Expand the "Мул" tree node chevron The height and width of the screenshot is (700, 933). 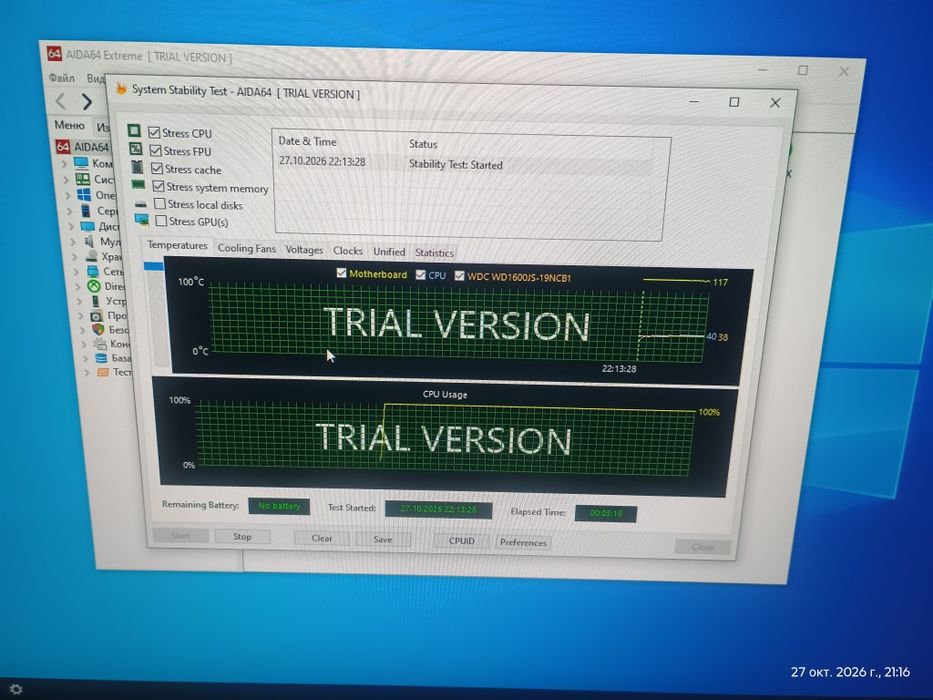74,242
